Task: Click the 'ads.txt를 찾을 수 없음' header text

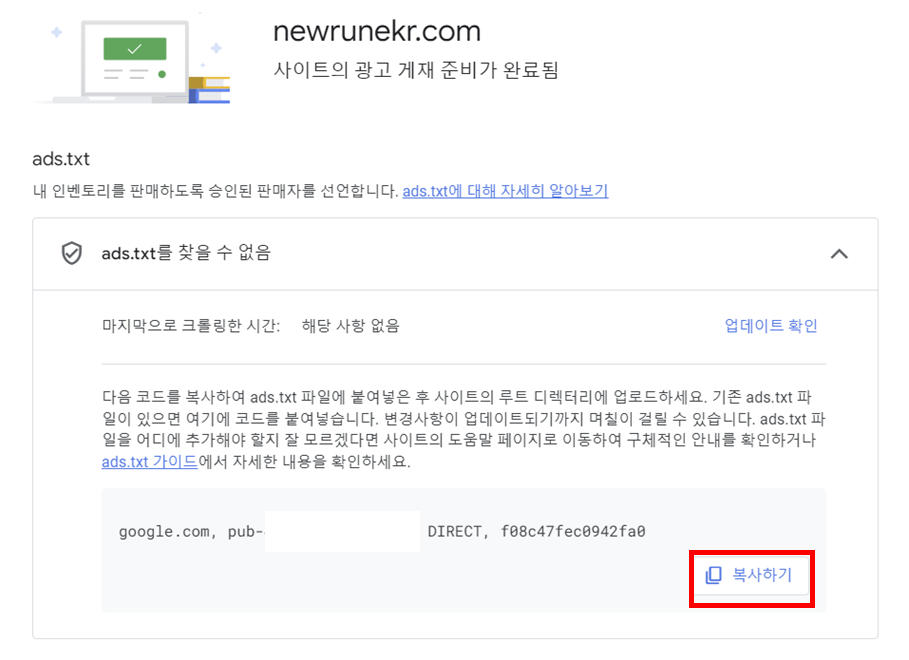Action: tap(186, 253)
